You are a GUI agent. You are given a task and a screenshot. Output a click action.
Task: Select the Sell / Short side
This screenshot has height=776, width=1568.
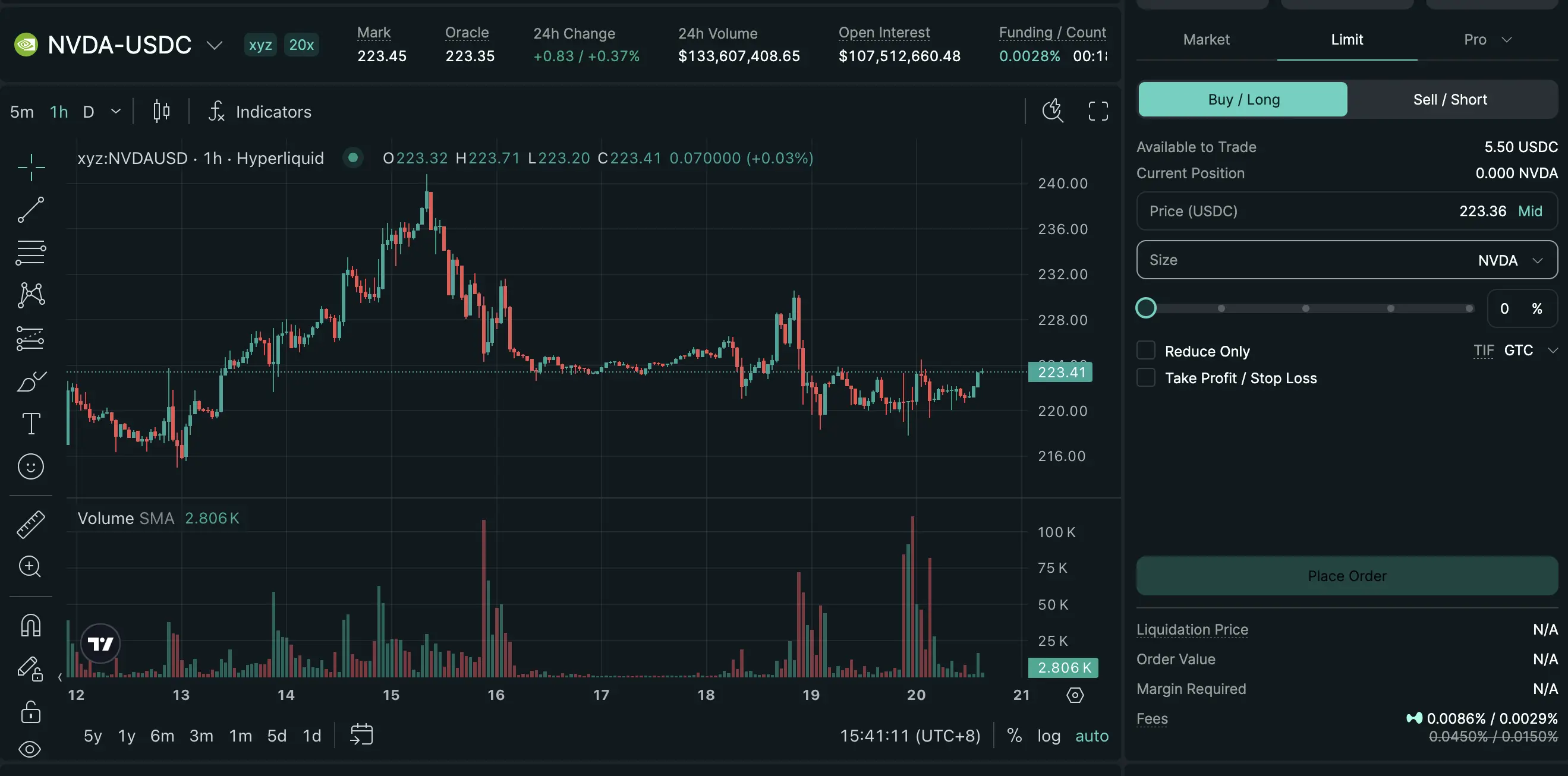tap(1450, 99)
